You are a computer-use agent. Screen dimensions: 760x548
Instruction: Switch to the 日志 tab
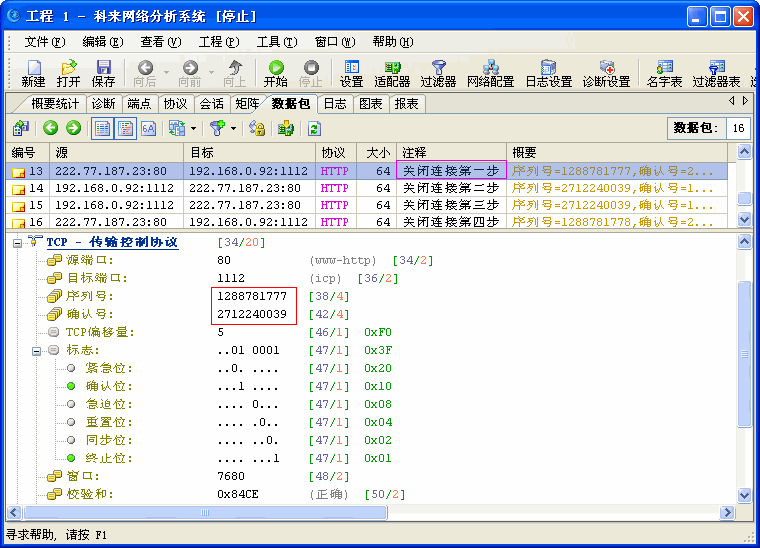point(335,104)
